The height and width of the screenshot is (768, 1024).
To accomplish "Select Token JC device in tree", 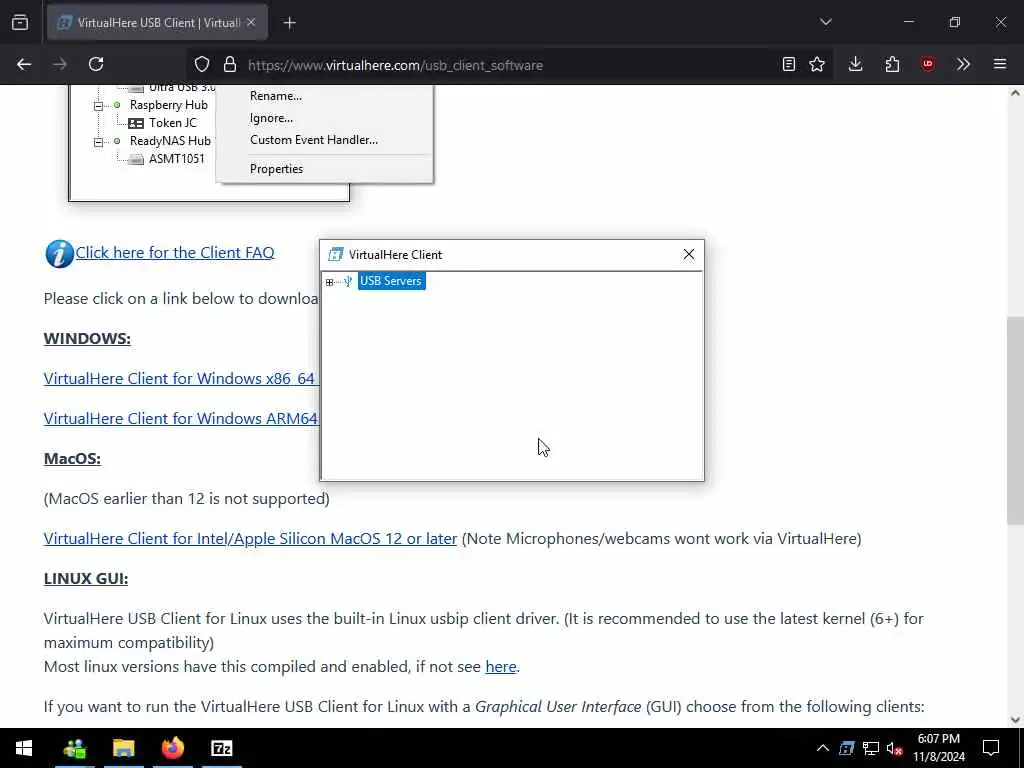I will coord(172,123).
